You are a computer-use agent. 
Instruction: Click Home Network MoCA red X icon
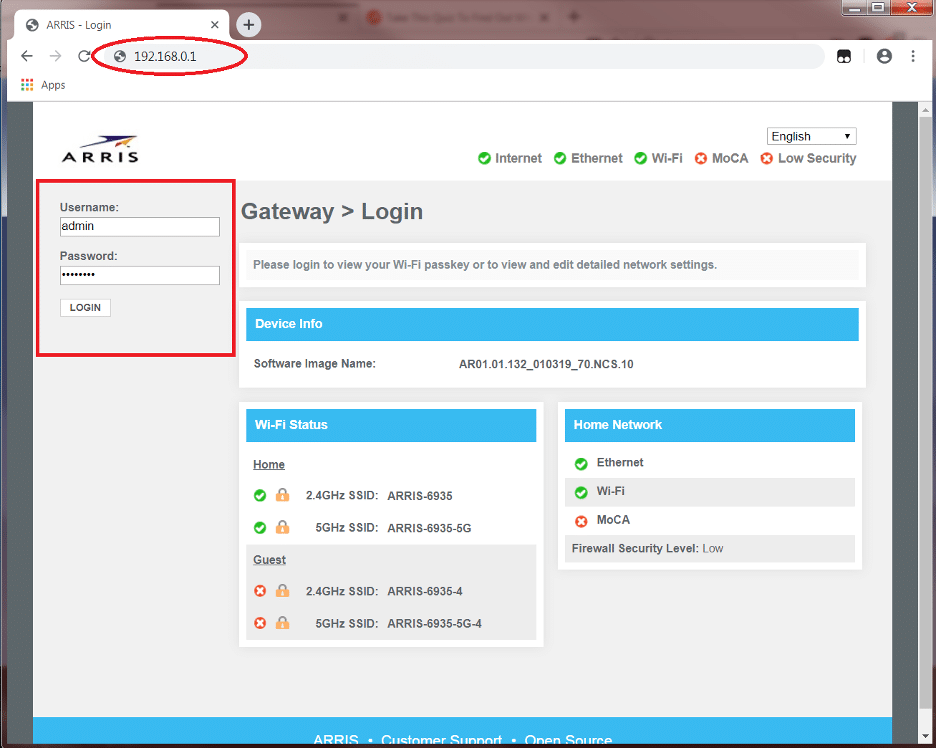(581, 521)
